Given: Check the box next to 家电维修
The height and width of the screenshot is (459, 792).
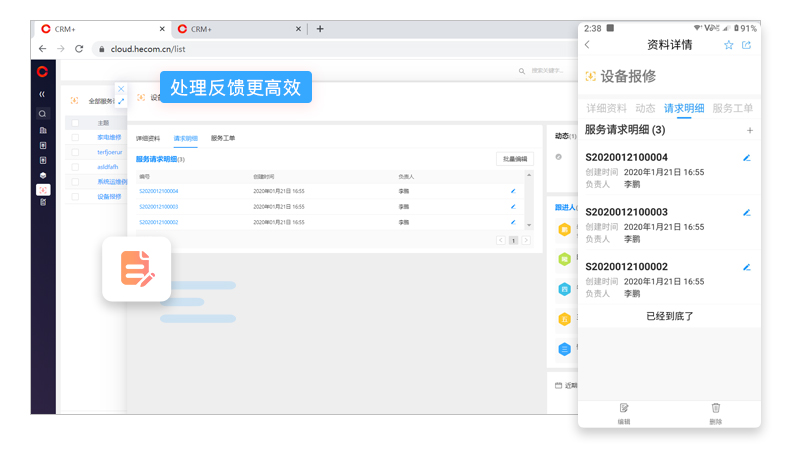Looking at the screenshot, I should coord(75,138).
